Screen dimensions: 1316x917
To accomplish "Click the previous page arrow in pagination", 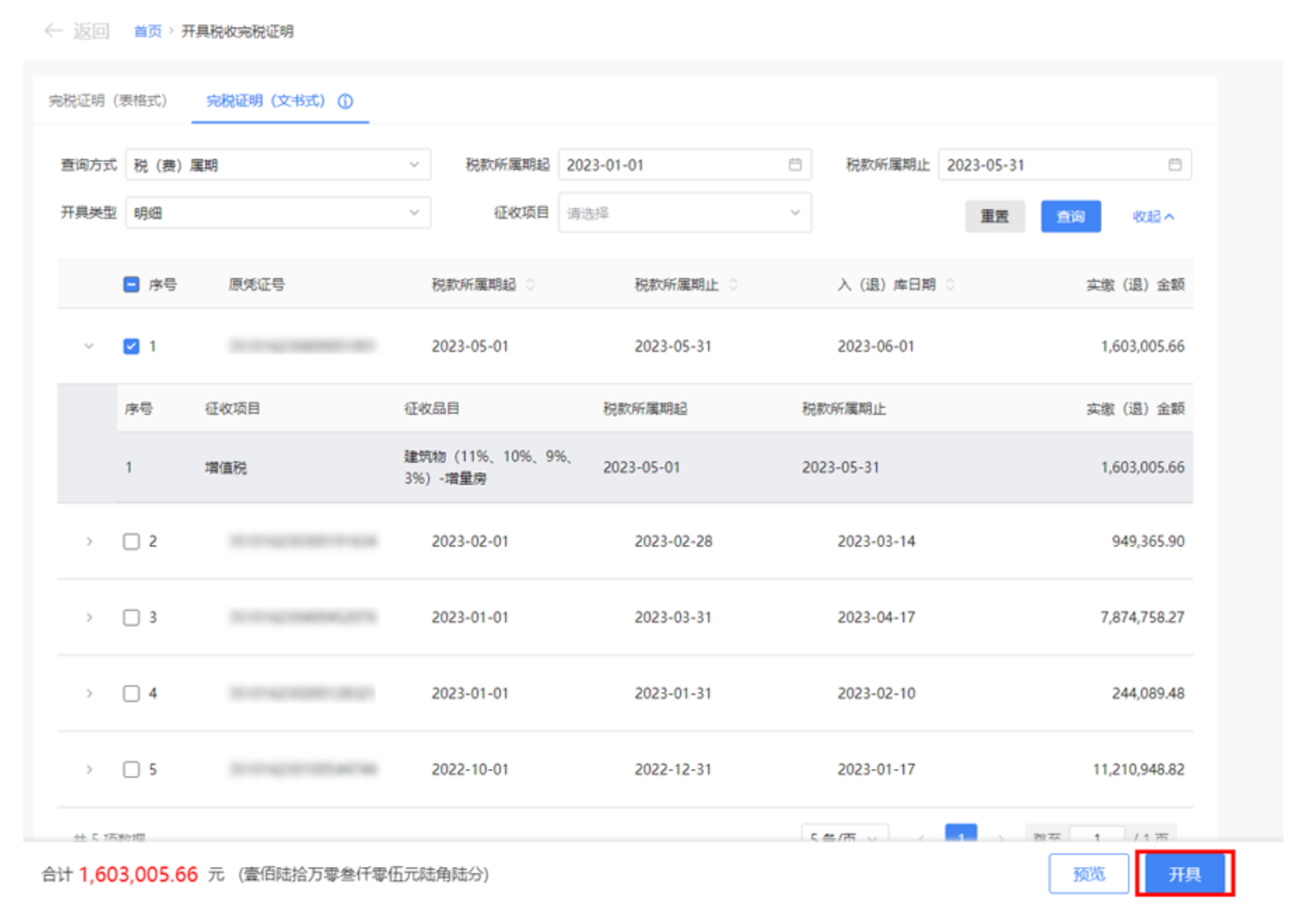I will click(x=922, y=836).
